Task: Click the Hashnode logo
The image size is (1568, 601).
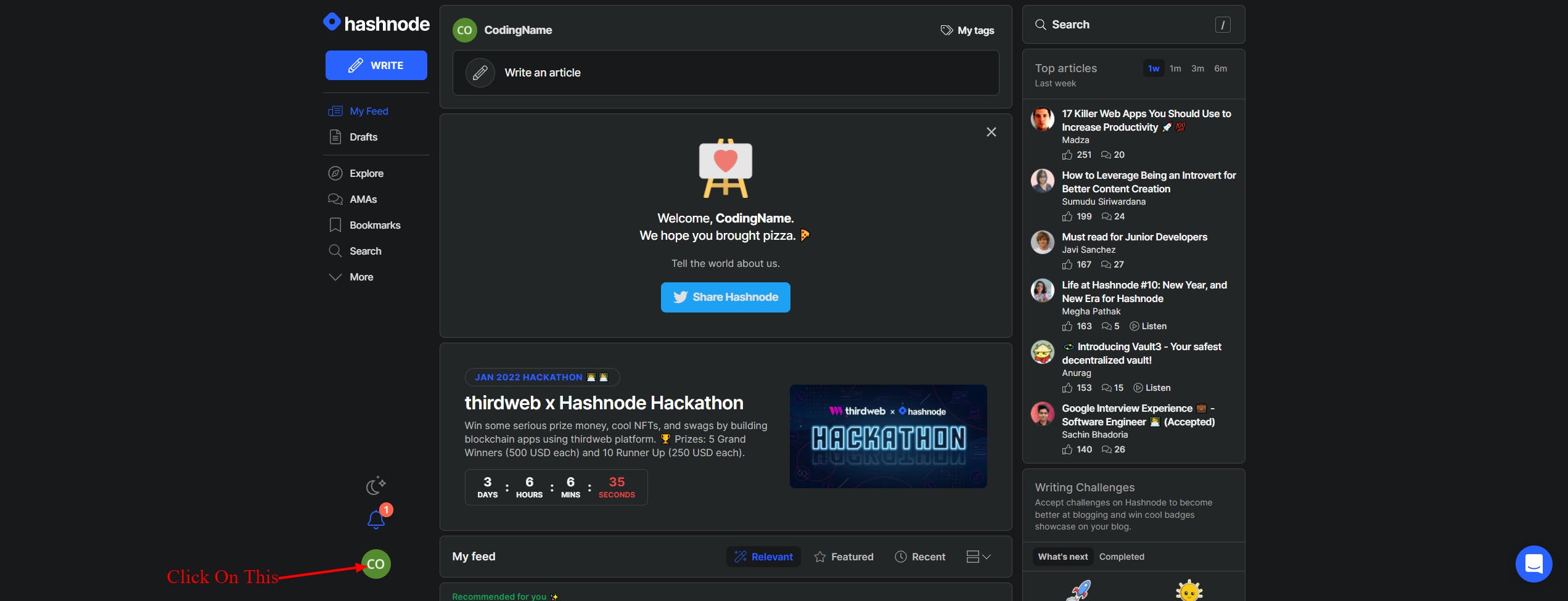Action: click(x=376, y=23)
